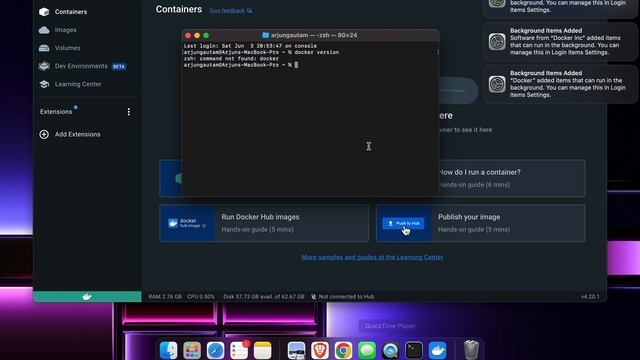Click the Add Extensions label
640x360 pixels.
pos(78,134)
